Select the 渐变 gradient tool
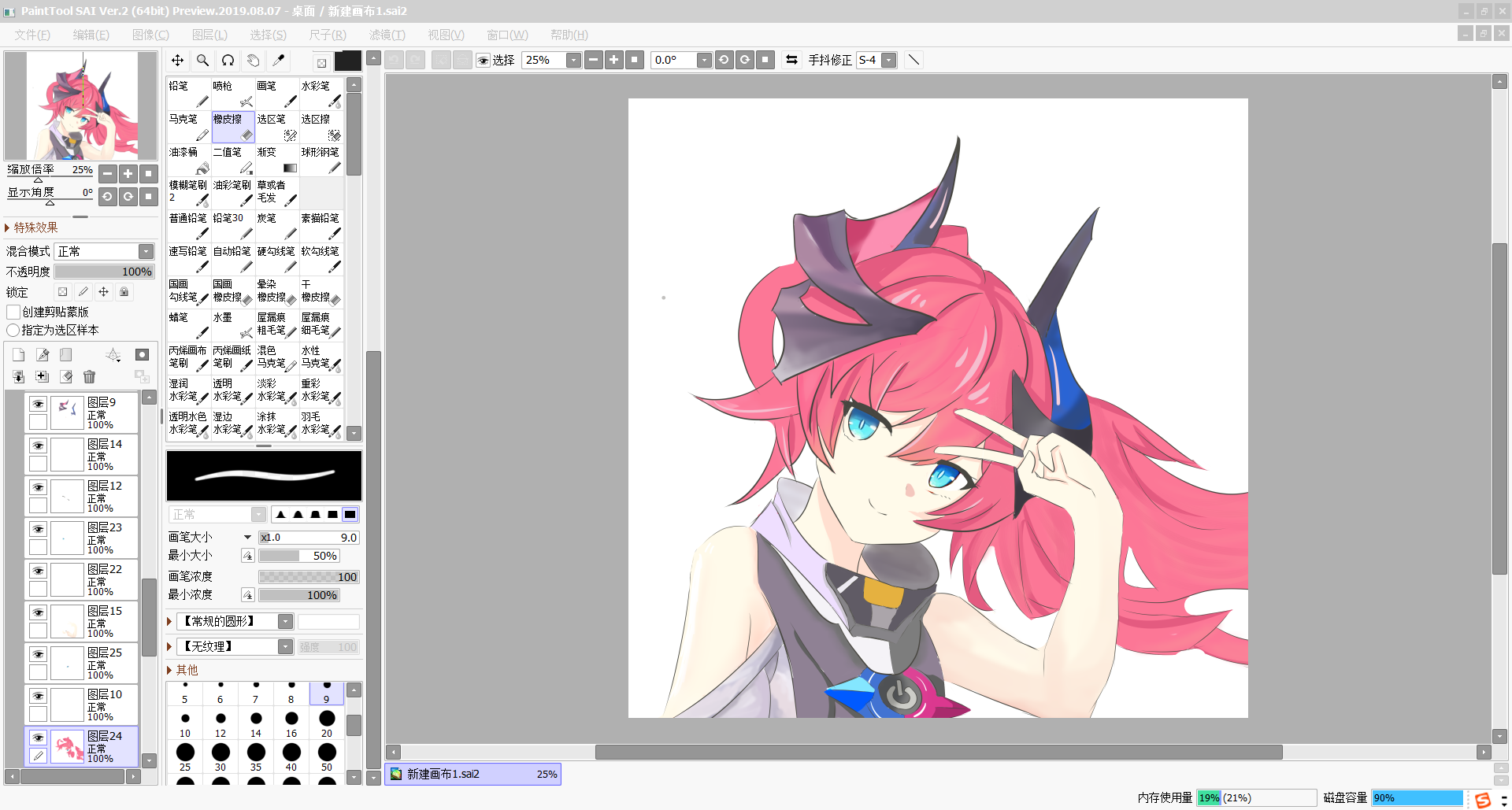The height and width of the screenshot is (810, 1512). [277, 160]
